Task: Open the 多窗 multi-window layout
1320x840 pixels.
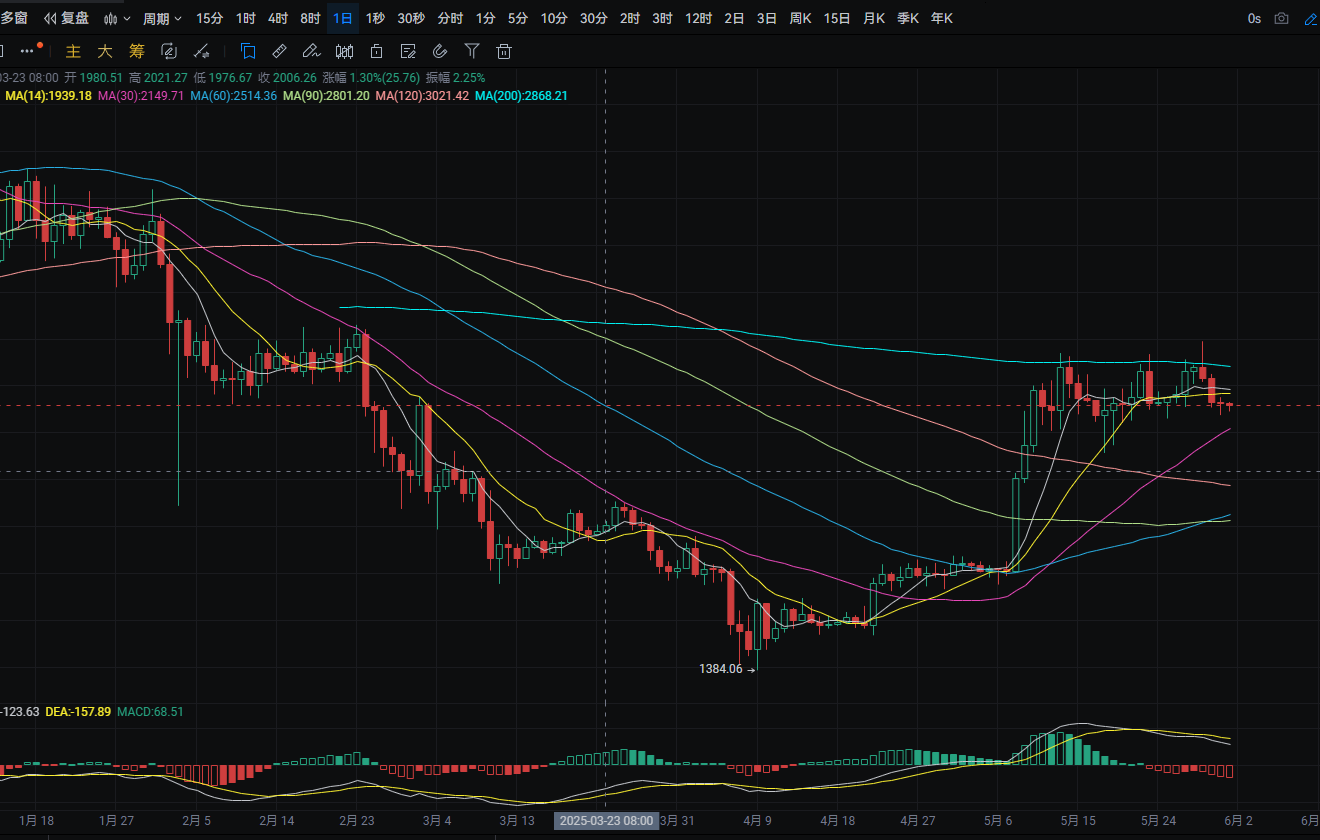Action: point(14,18)
